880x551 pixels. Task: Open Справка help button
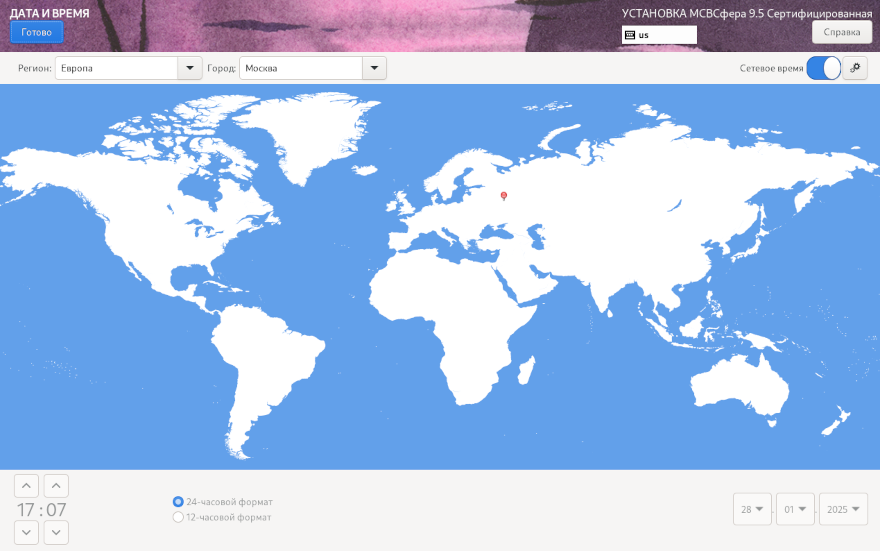tap(841, 32)
